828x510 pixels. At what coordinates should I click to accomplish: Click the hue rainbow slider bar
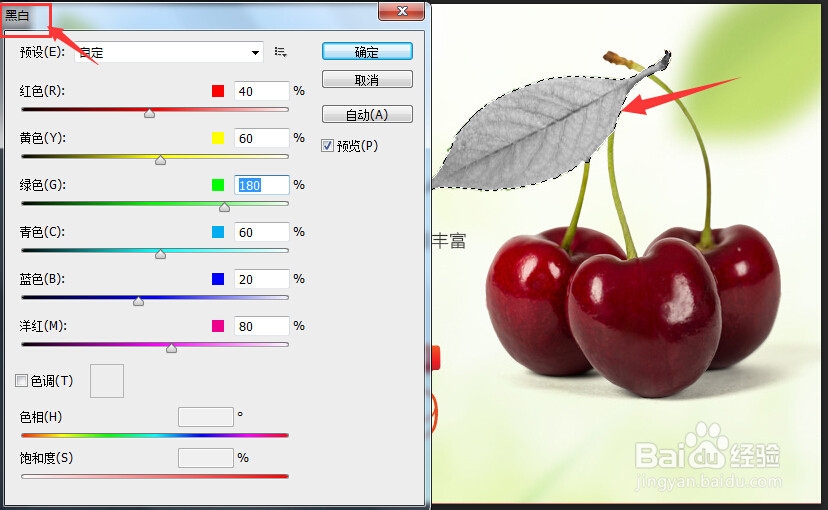(155, 436)
